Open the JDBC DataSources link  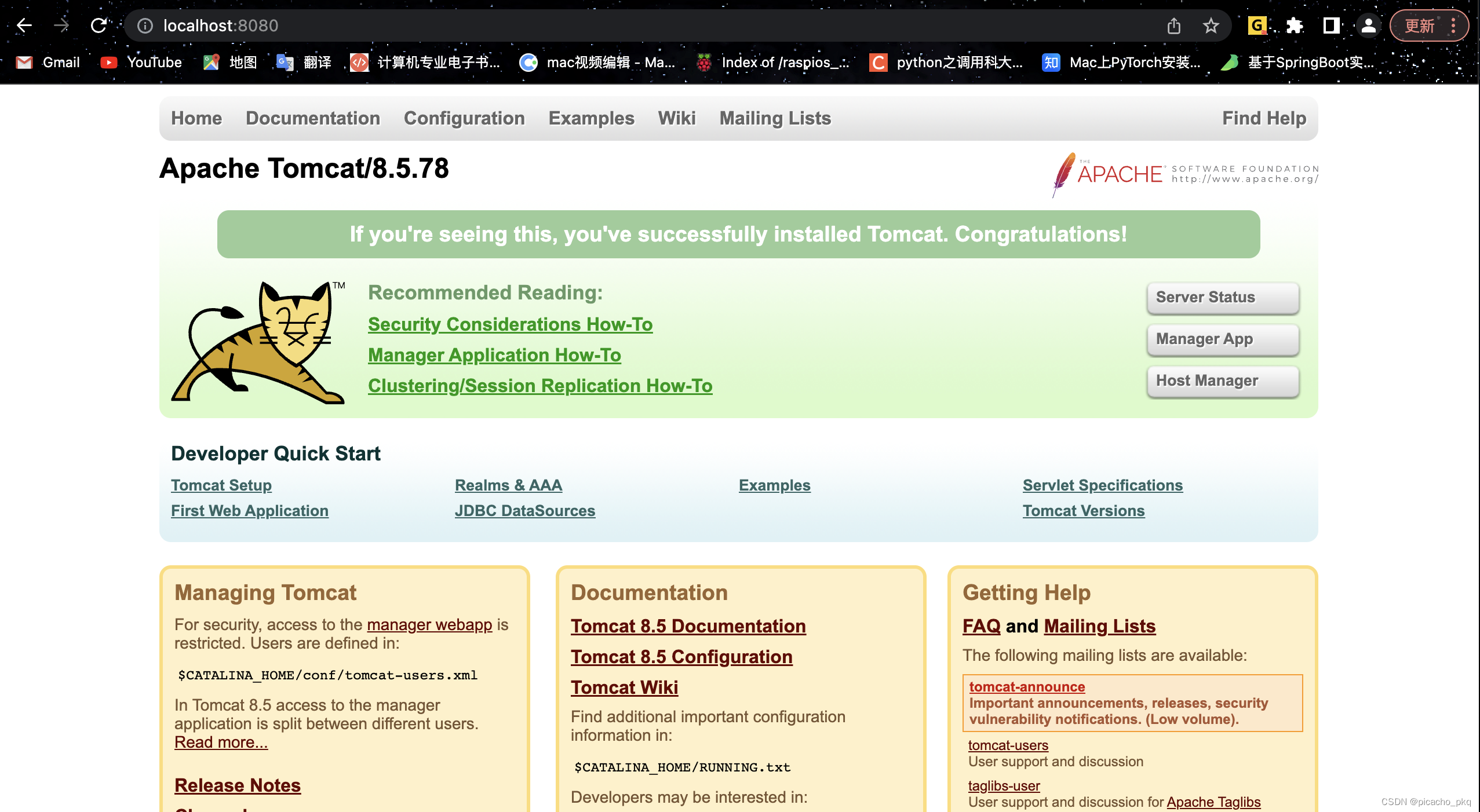524,511
